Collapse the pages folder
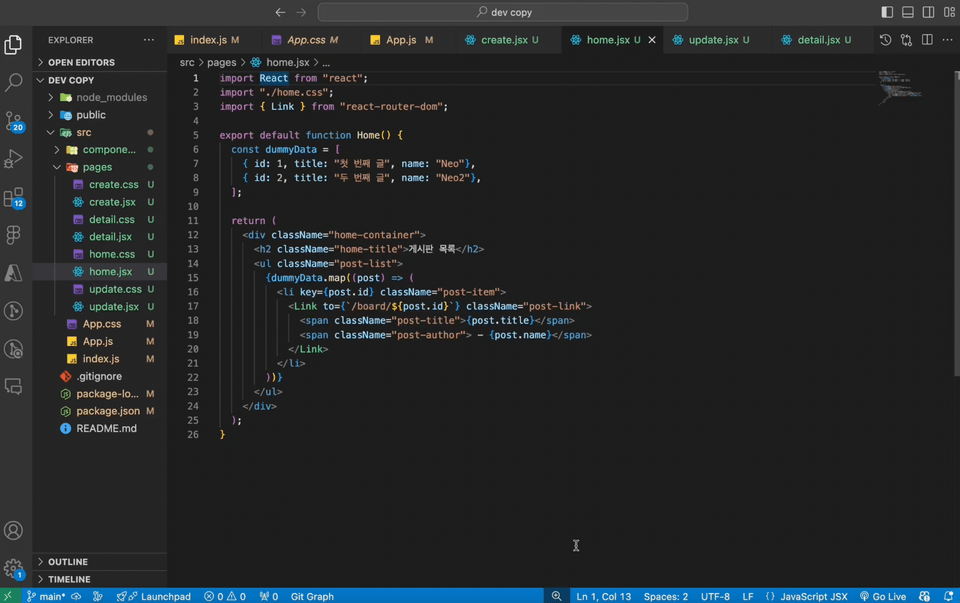The height and width of the screenshot is (603, 960). click(x=100, y=167)
